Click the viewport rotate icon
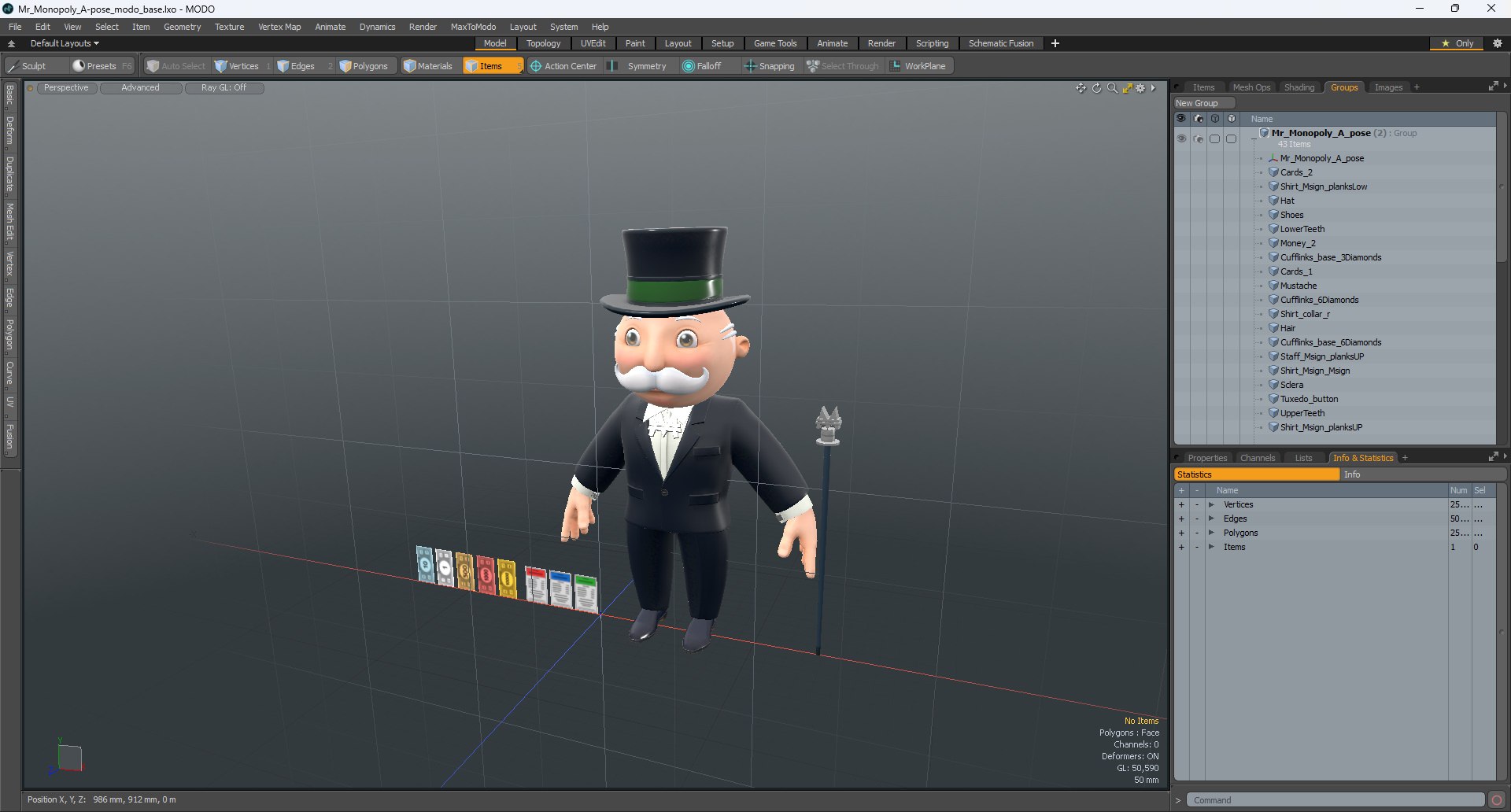The height and width of the screenshot is (812, 1511). [1096, 88]
